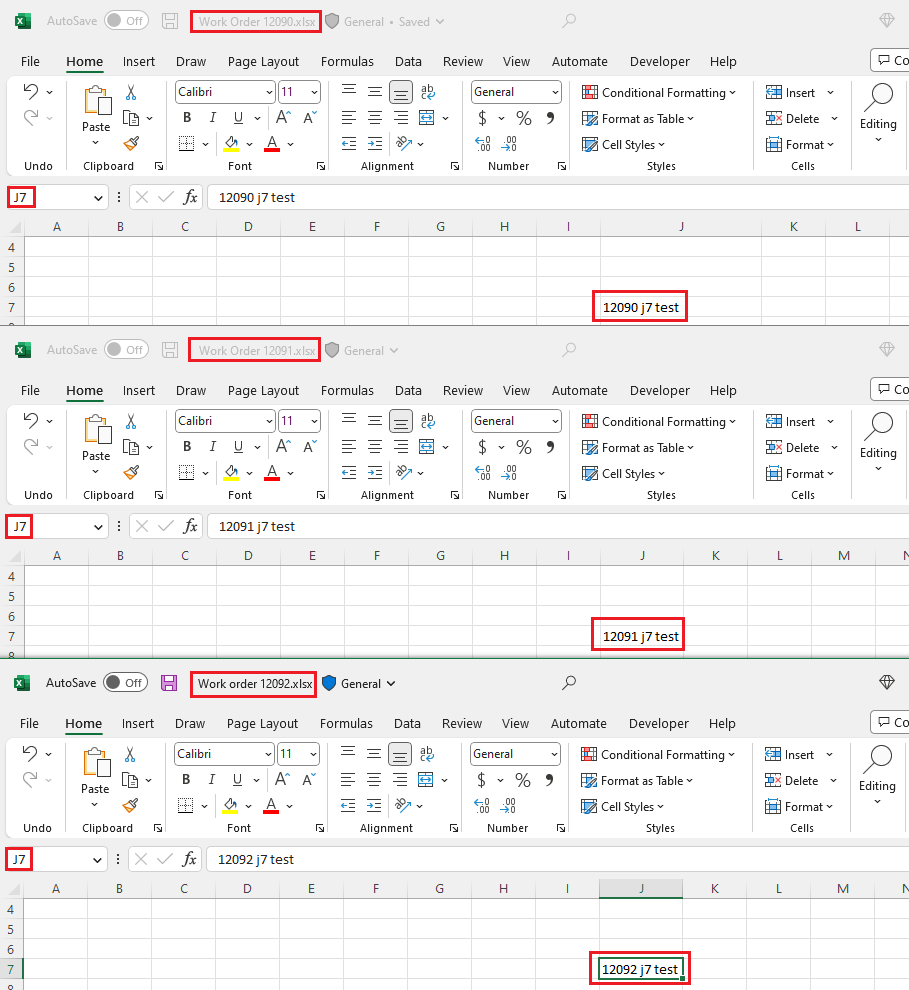This screenshot has height=990, width=909.
Task: Click Orientation icon in Work Order 12090 window
Action: coord(404,144)
